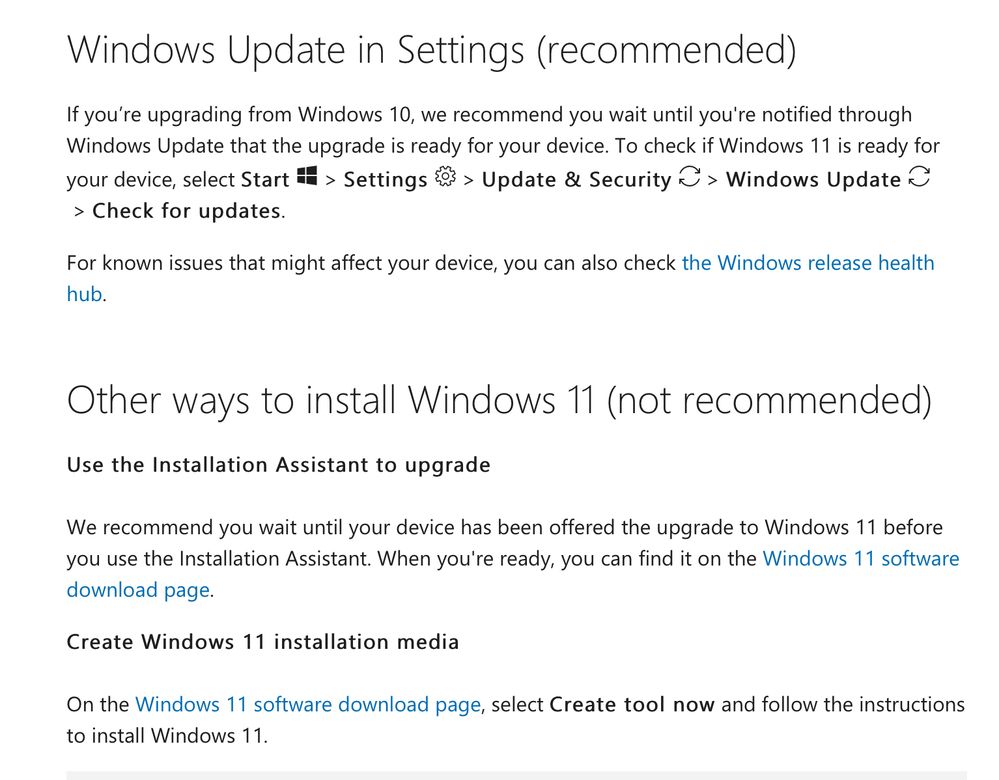Click the sync icon after Windows Update
This screenshot has height=780, width=999.
click(x=919, y=178)
